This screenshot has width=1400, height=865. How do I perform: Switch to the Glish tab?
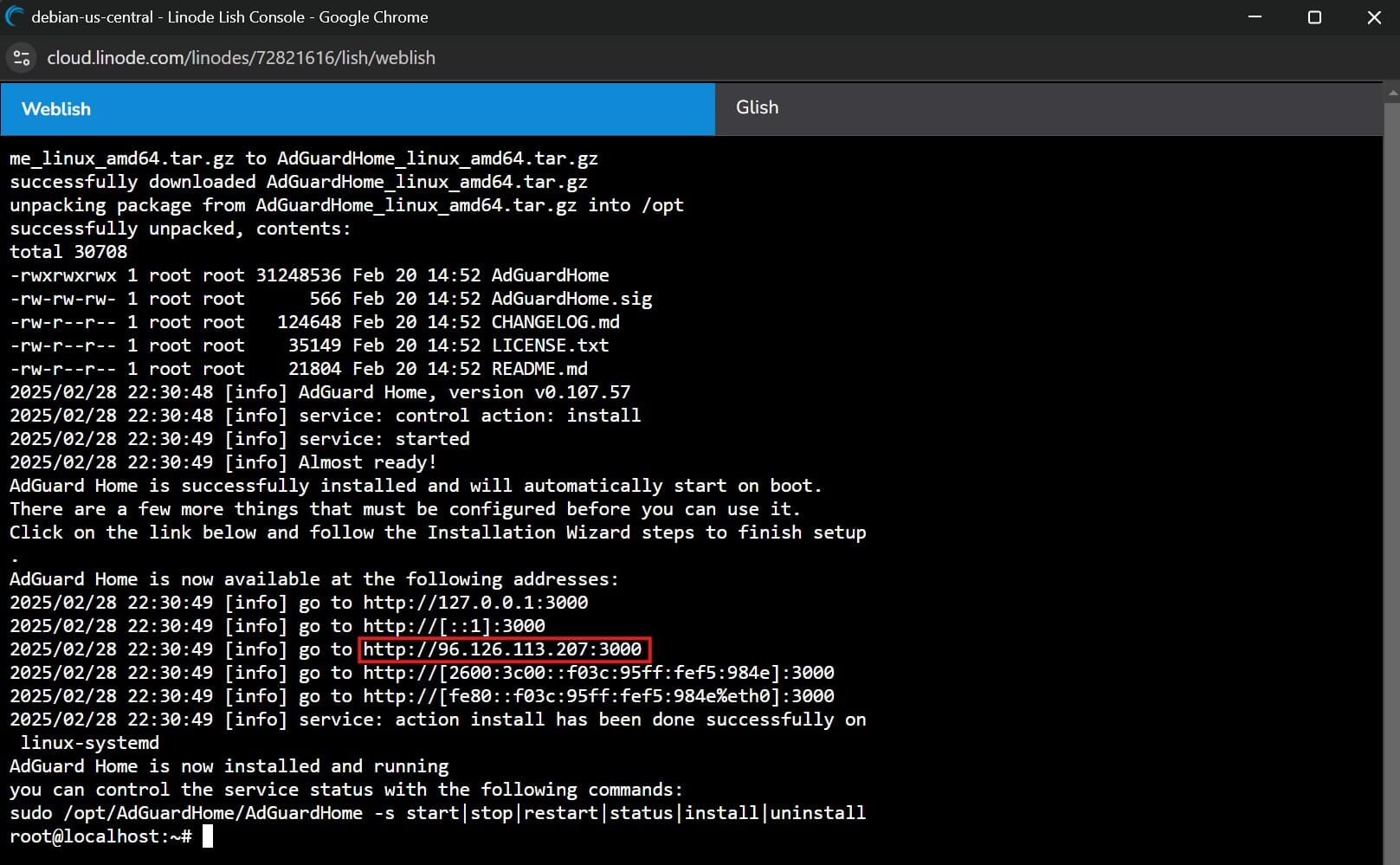(x=758, y=107)
